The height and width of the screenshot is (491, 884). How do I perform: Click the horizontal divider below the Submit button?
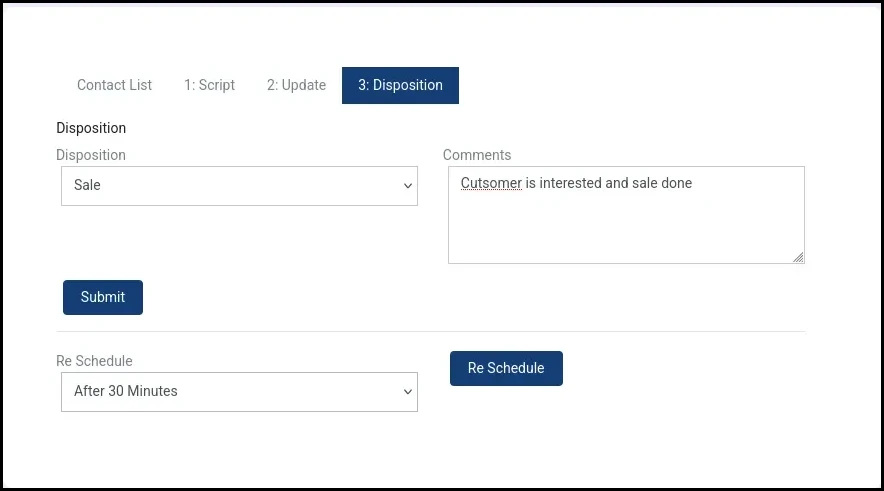point(430,331)
